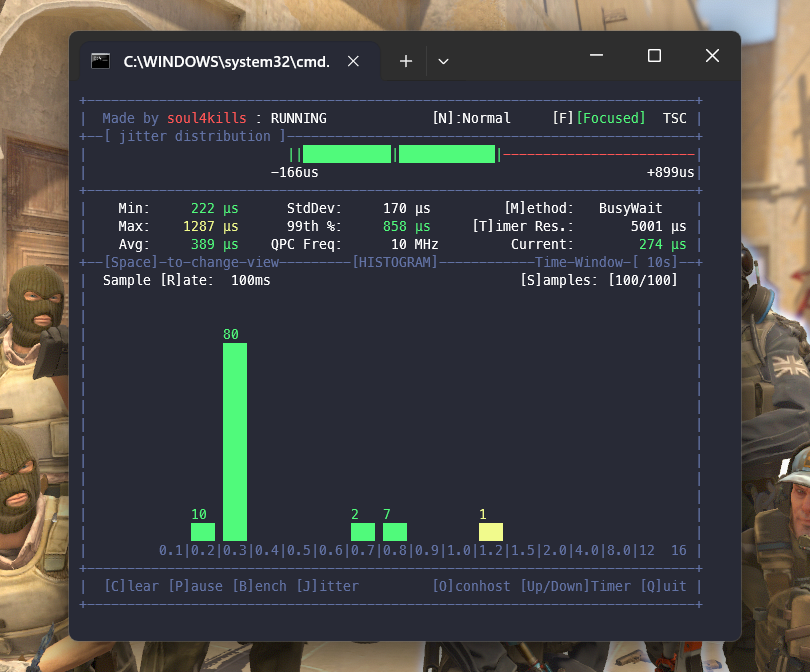This screenshot has width=810, height=672.
Task: Click the [J]itter command
Action: 328,586
